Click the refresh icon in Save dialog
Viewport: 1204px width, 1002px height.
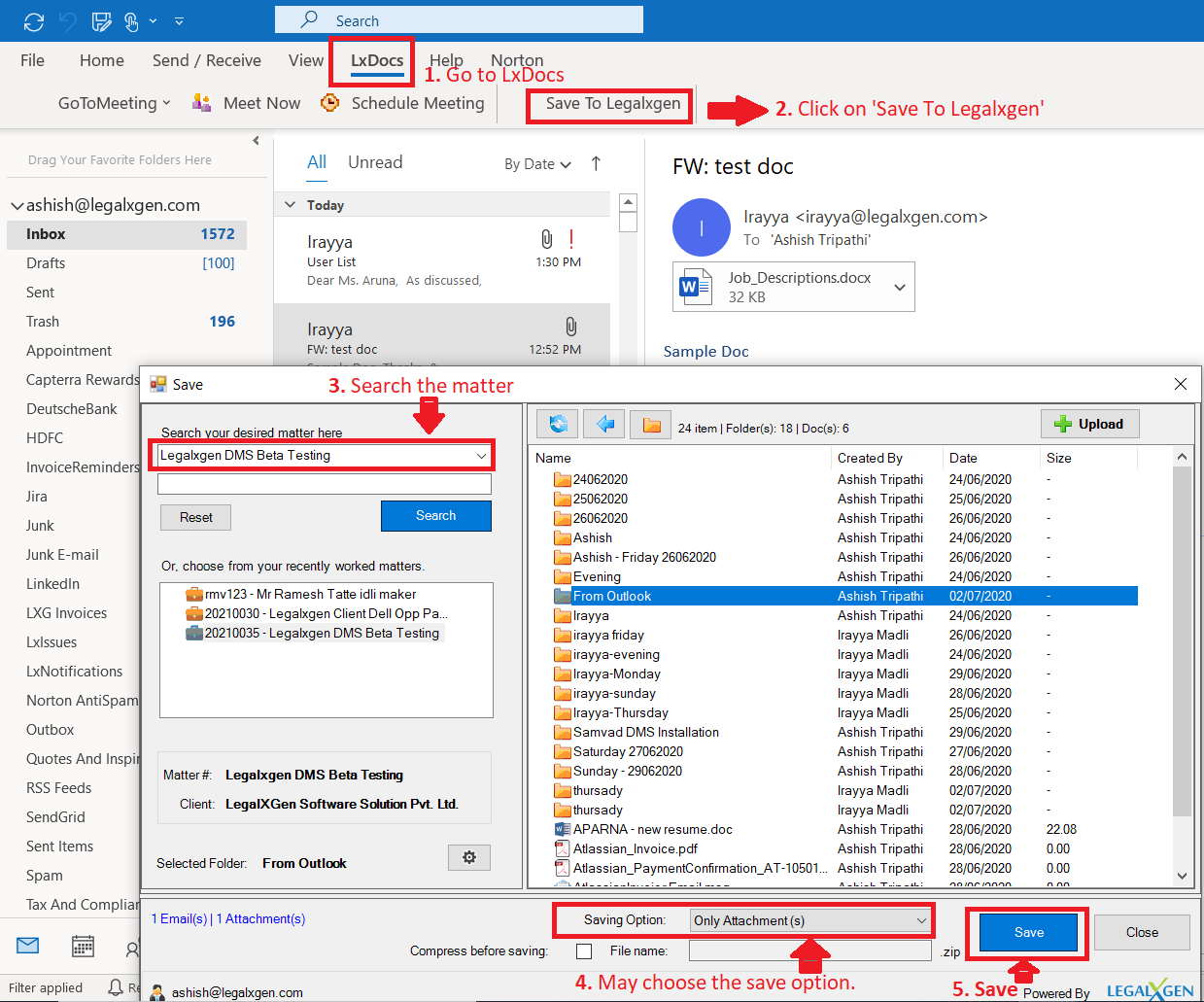558,424
